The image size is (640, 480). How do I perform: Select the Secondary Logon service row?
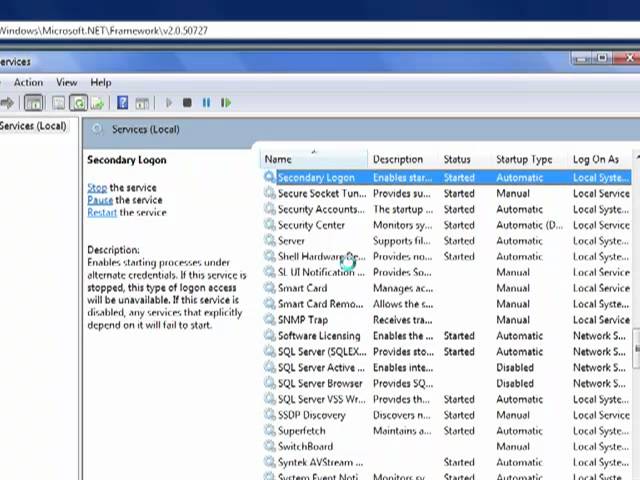[x=447, y=177]
